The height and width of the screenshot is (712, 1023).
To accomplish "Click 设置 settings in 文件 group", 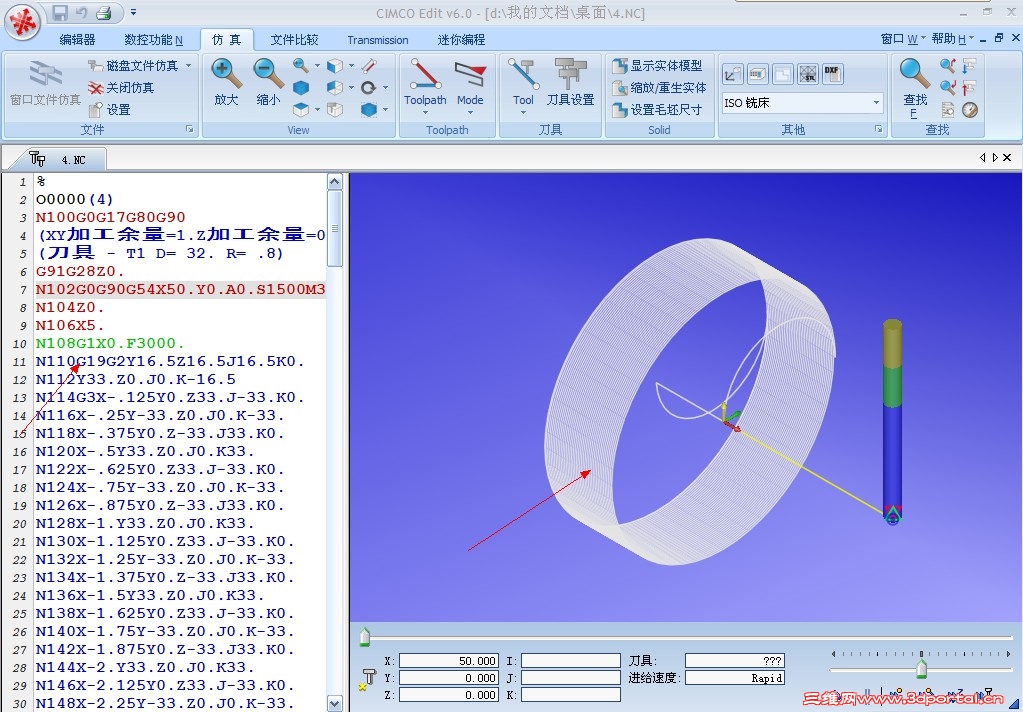I will coord(110,110).
